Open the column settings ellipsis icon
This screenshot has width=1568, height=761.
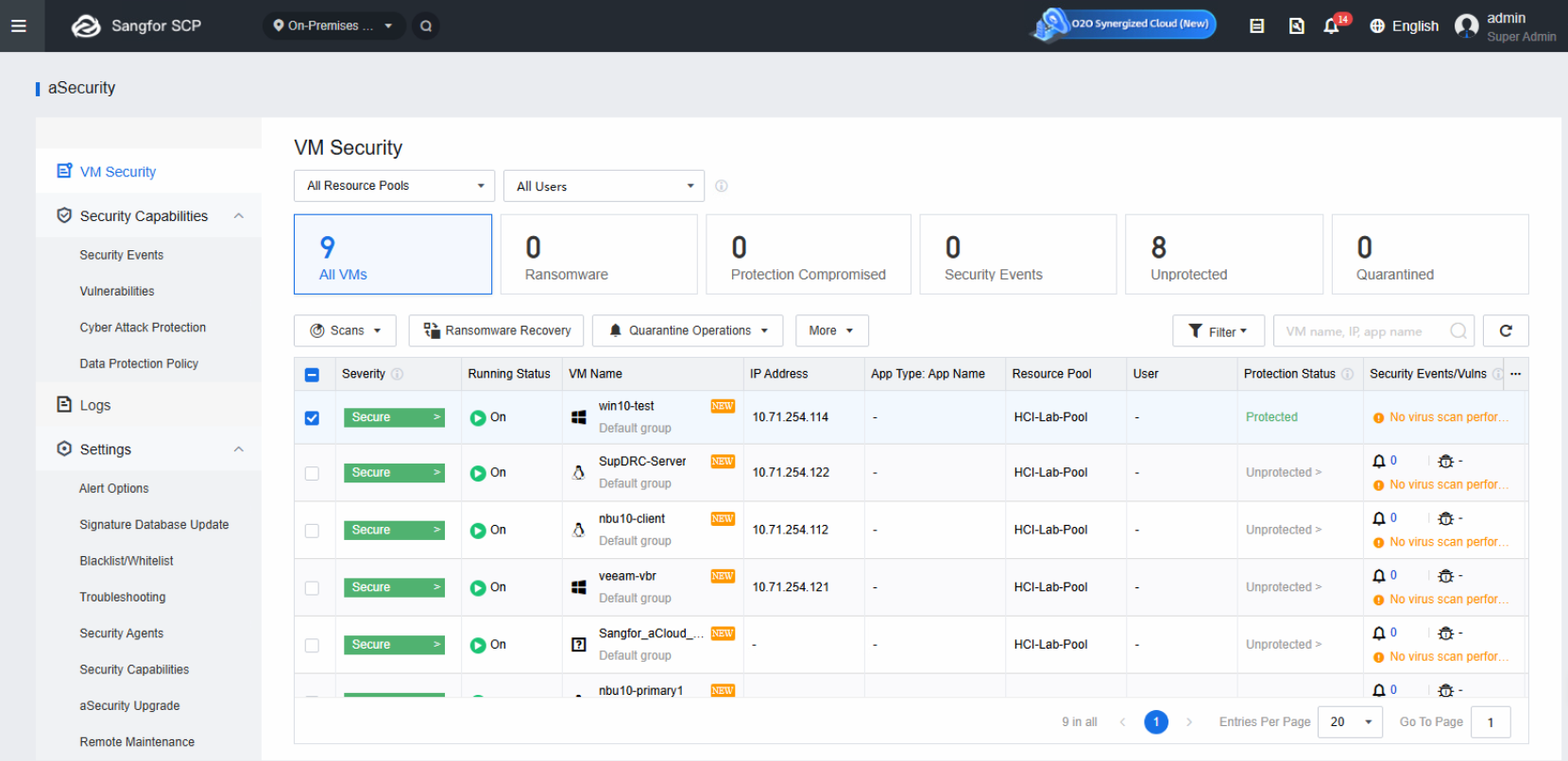pyautogui.click(x=1516, y=374)
